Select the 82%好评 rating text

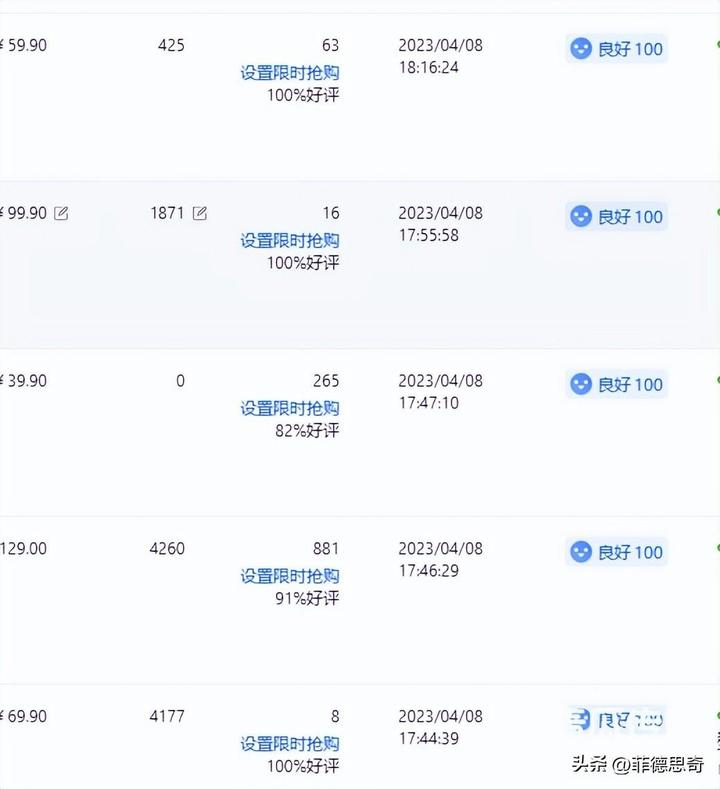click(x=307, y=431)
